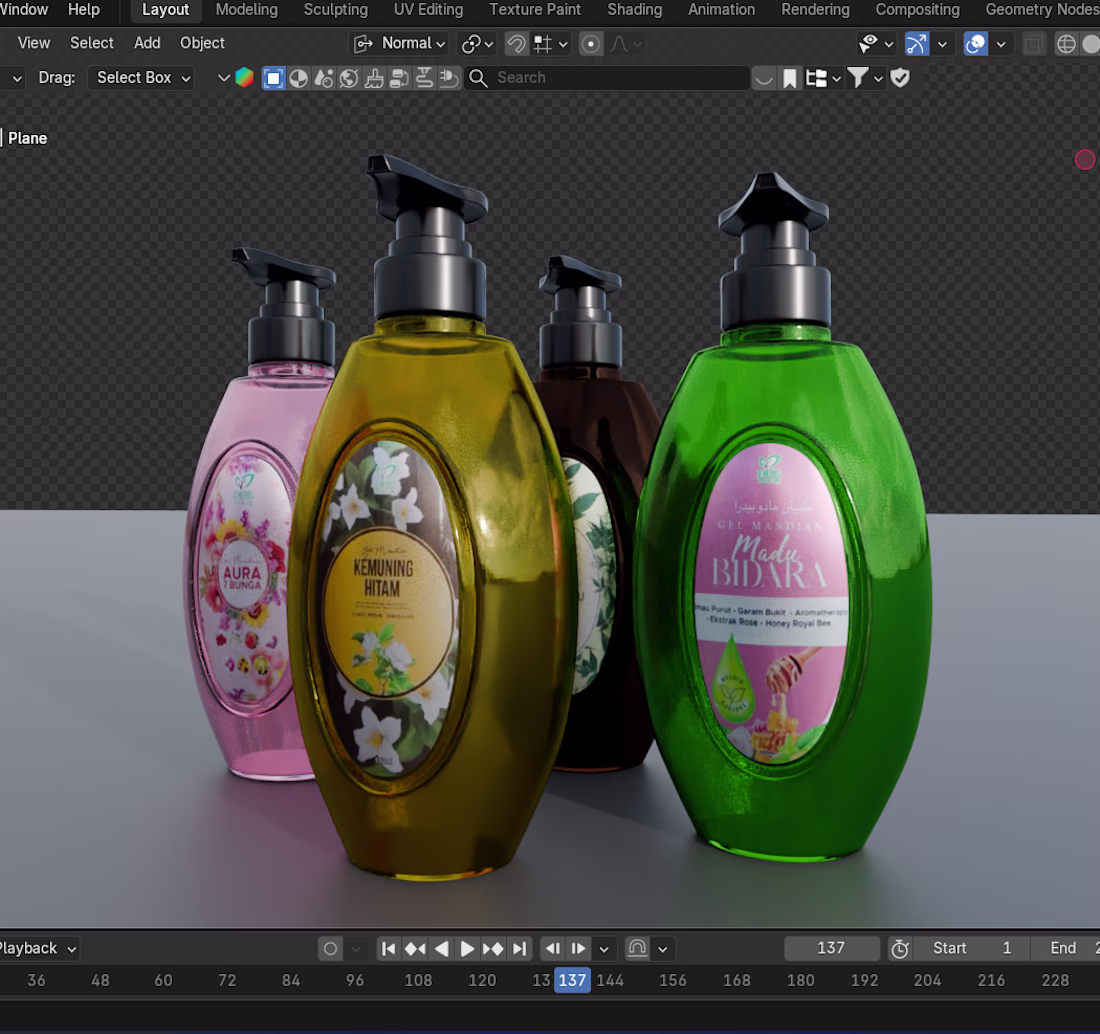
Task: Open the Window menu
Action: point(24,10)
